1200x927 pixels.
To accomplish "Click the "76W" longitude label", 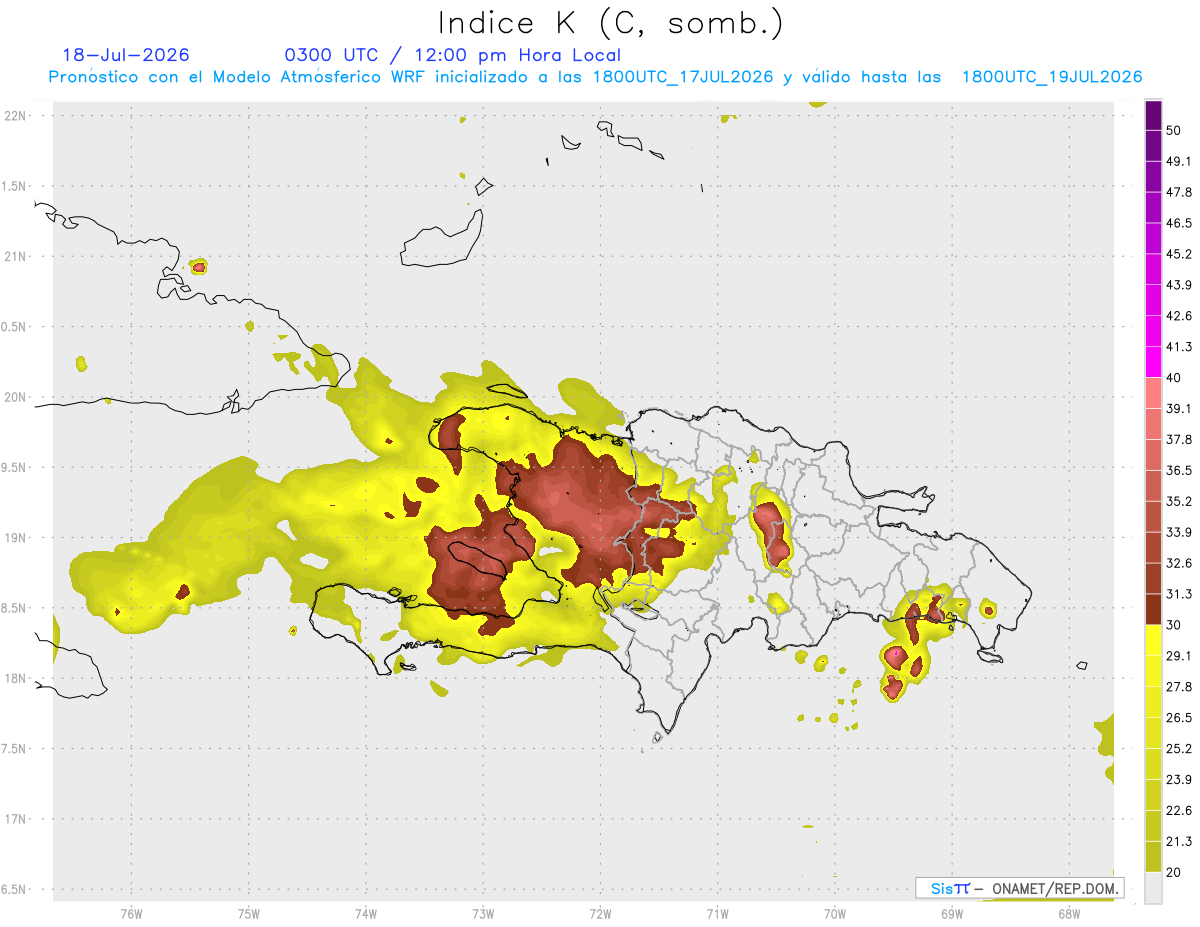I will (x=131, y=914).
